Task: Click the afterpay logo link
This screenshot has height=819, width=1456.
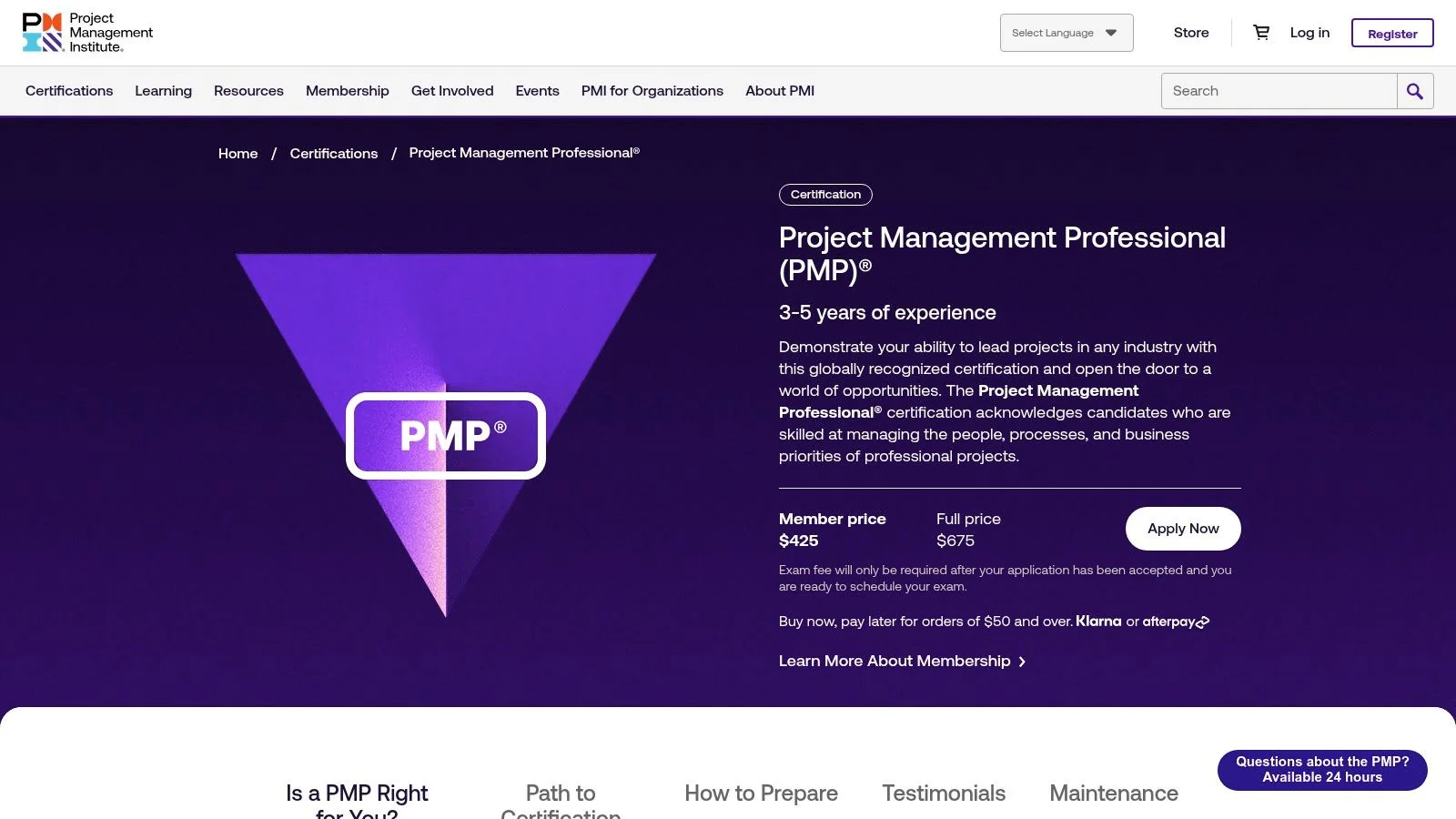Action: coord(1176,622)
